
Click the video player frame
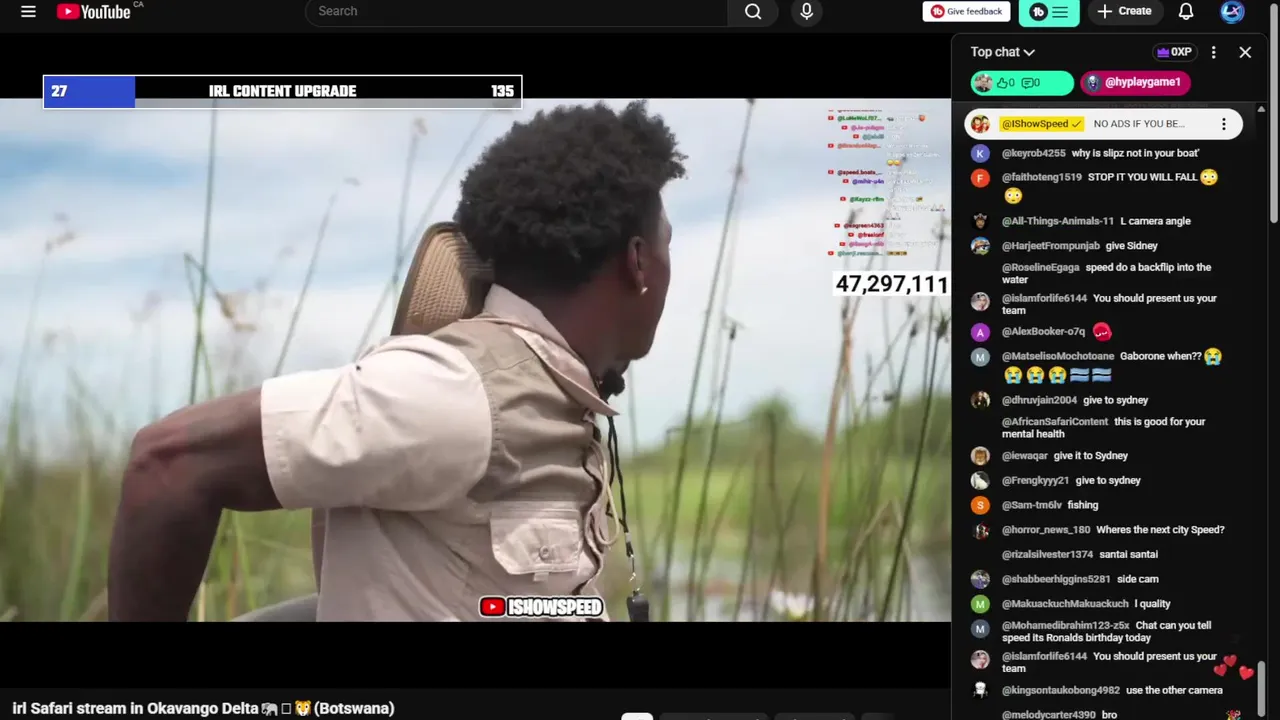pos(475,360)
